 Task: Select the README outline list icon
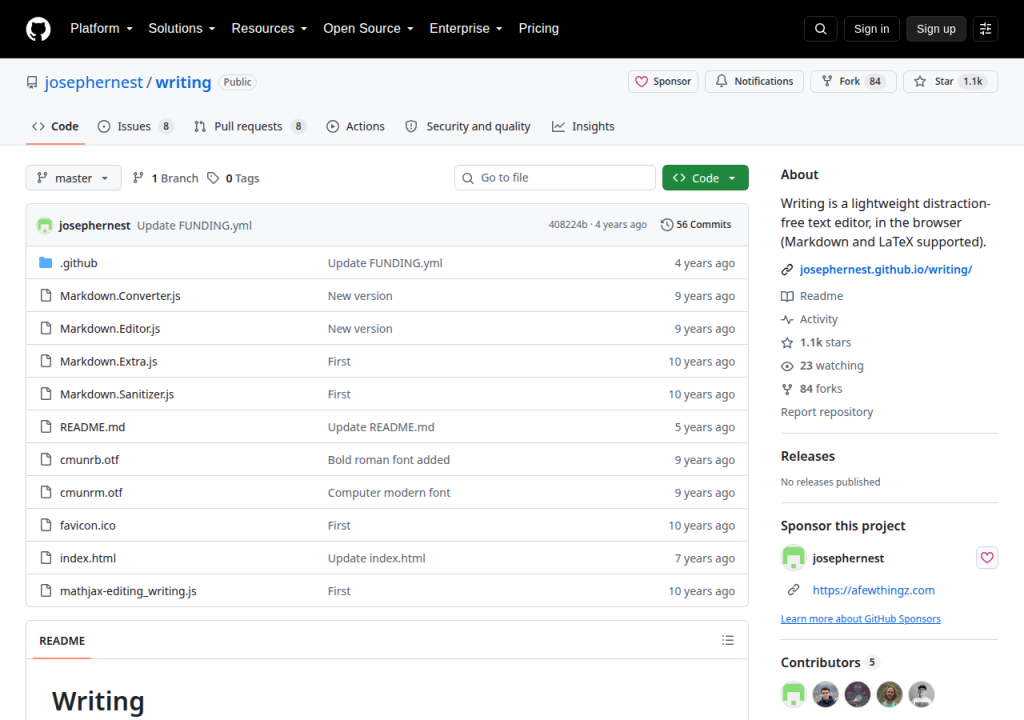point(728,640)
